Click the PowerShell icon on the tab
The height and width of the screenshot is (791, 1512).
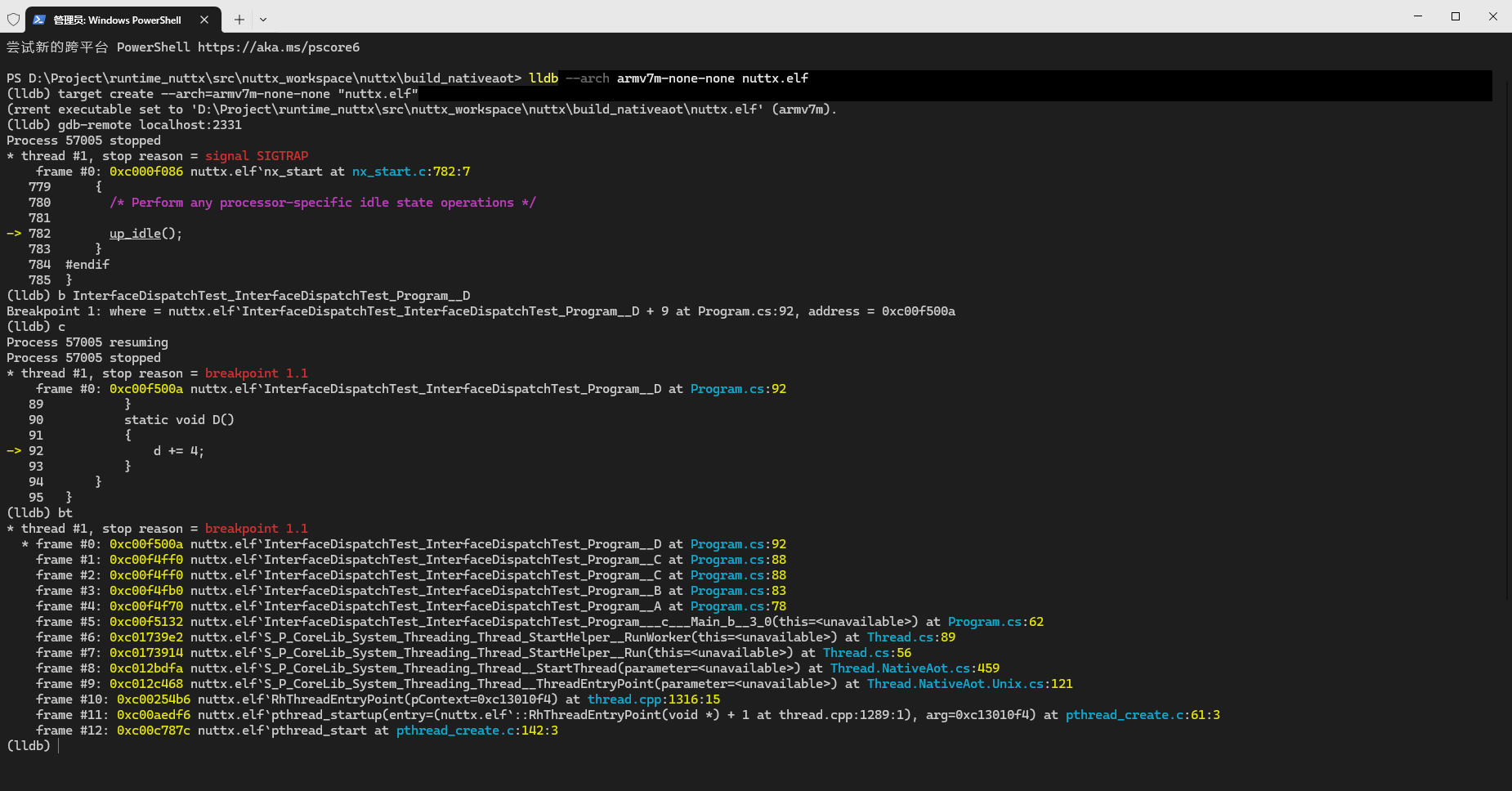pos(39,20)
